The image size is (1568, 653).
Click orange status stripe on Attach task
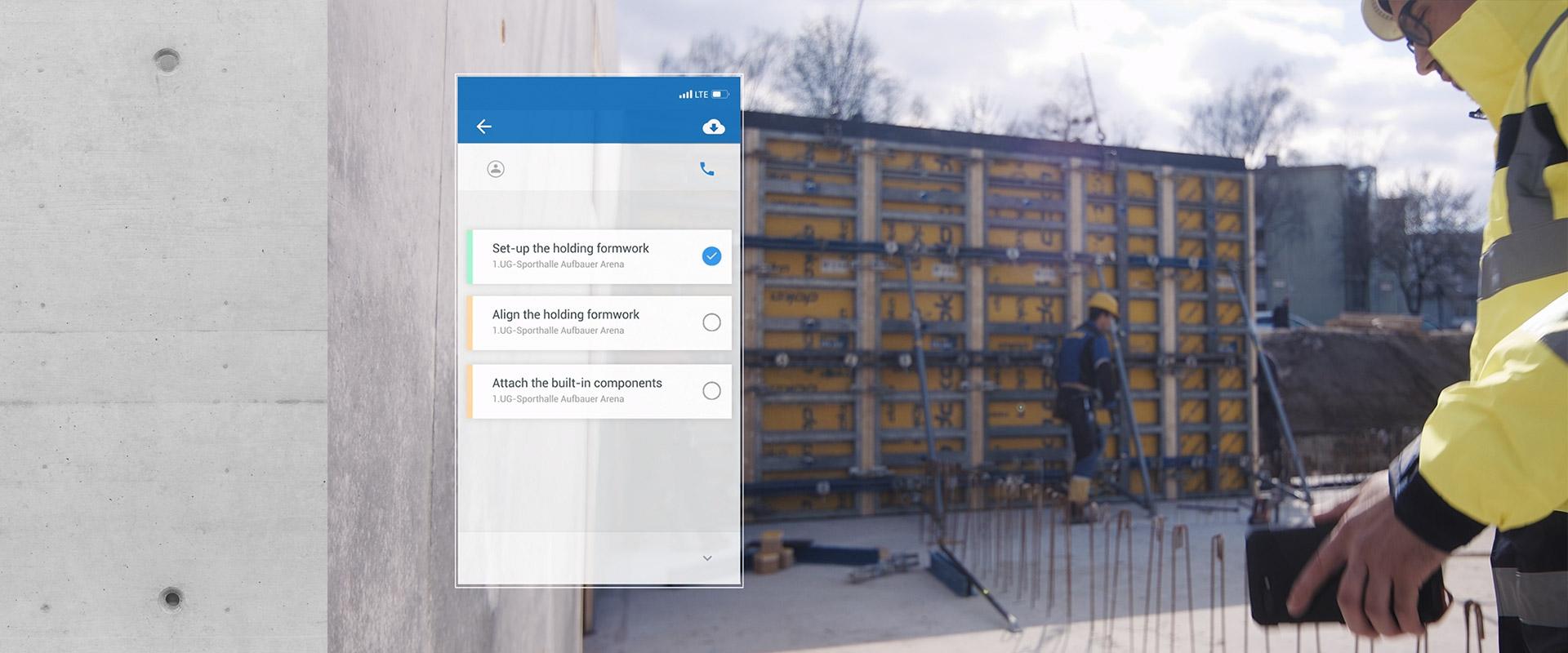coord(470,391)
